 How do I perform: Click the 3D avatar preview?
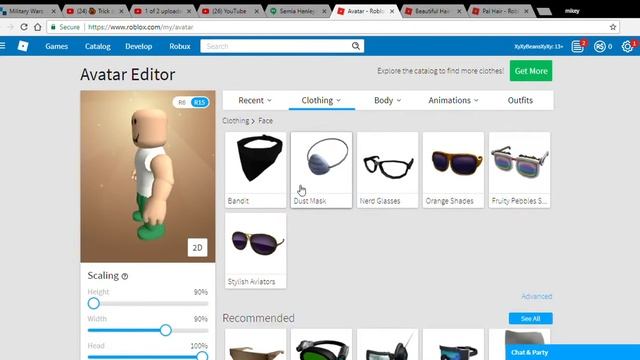[148, 176]
